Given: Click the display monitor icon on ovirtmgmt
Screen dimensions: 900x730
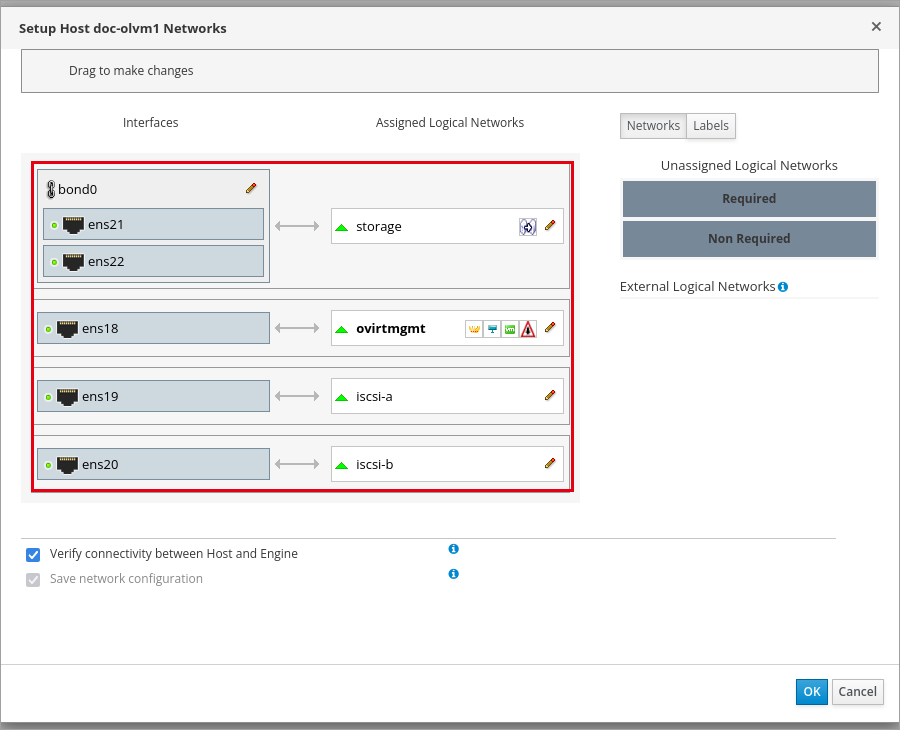Looking at the screenshot, I should coord(492,329).
